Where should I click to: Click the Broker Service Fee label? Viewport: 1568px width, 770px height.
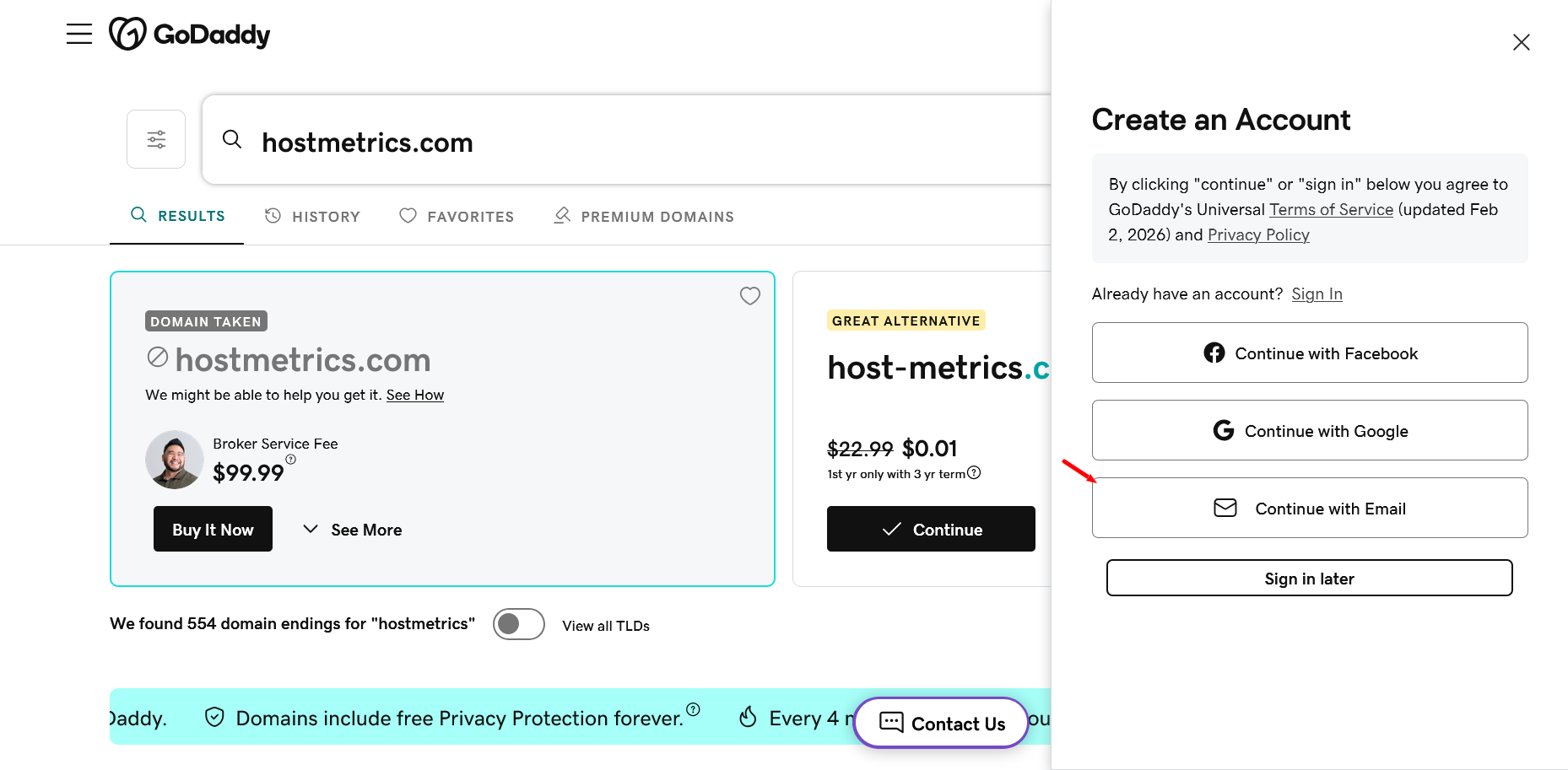click(275, 444)
